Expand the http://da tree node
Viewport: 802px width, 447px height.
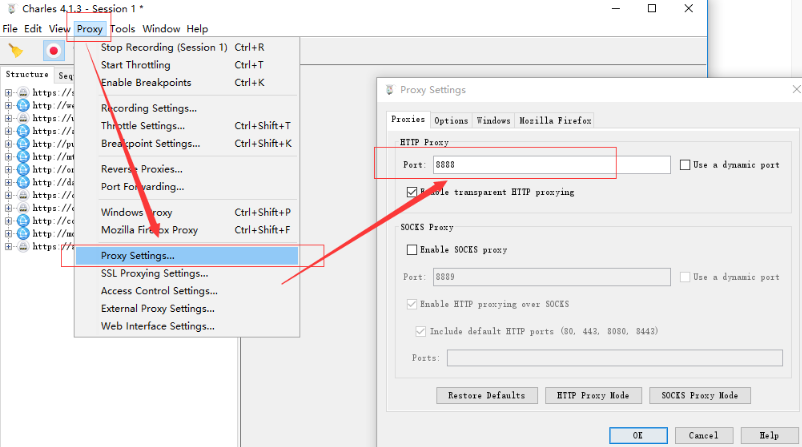click(x=8, y=182)
